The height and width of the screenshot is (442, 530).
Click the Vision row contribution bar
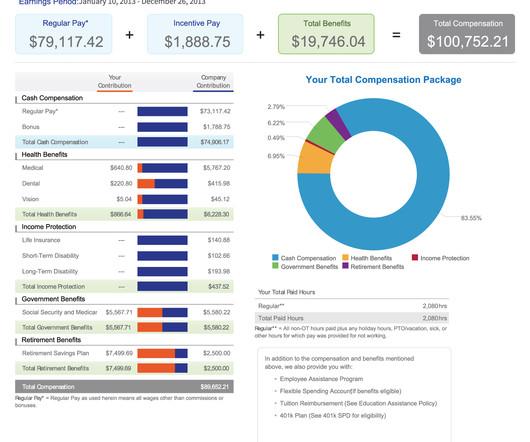(162, 199)
